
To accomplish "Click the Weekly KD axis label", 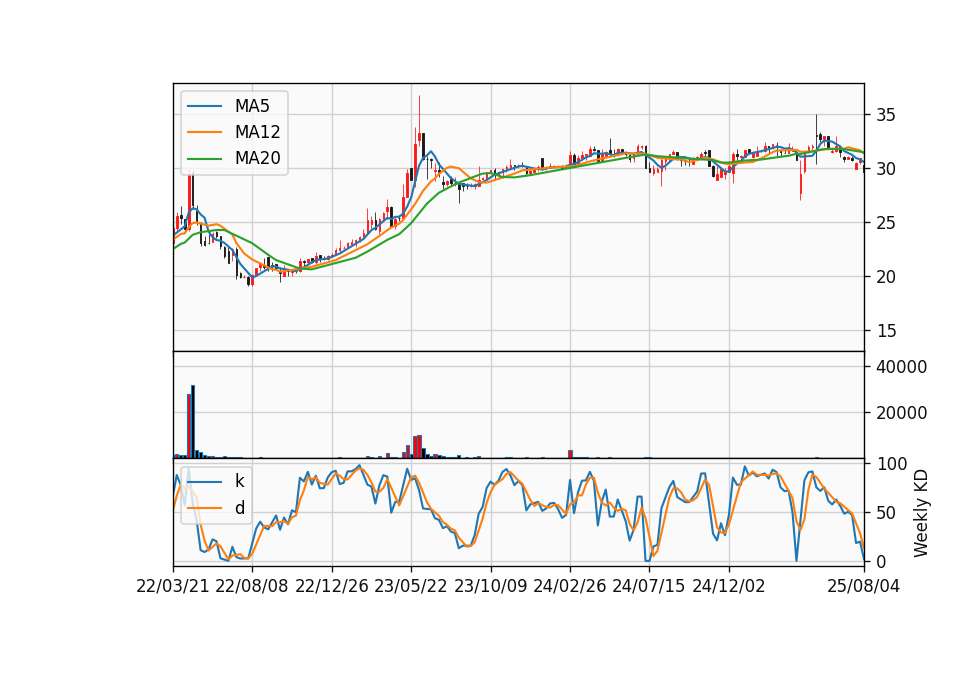I will click(921, 513).
